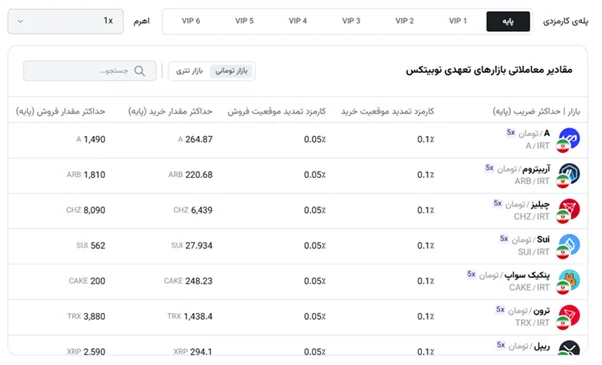Click the value ARB 220.68
Image resolution: width=602 pixels, height=365 pixels.
pos(190,175)
